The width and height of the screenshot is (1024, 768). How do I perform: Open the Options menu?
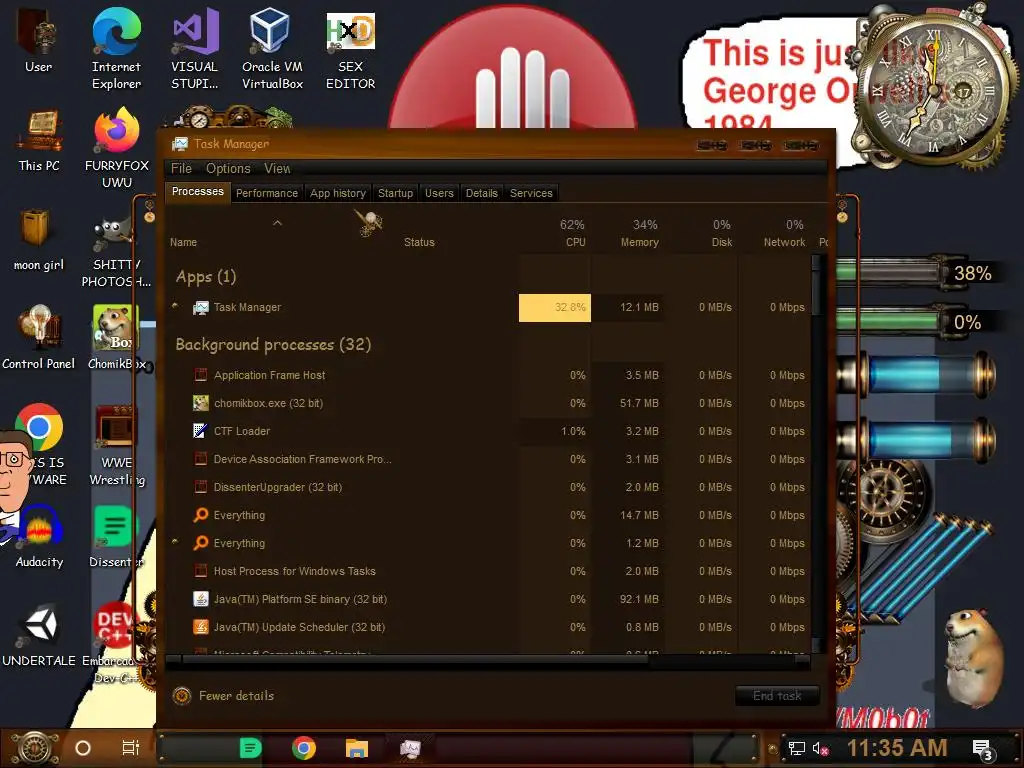228,168
